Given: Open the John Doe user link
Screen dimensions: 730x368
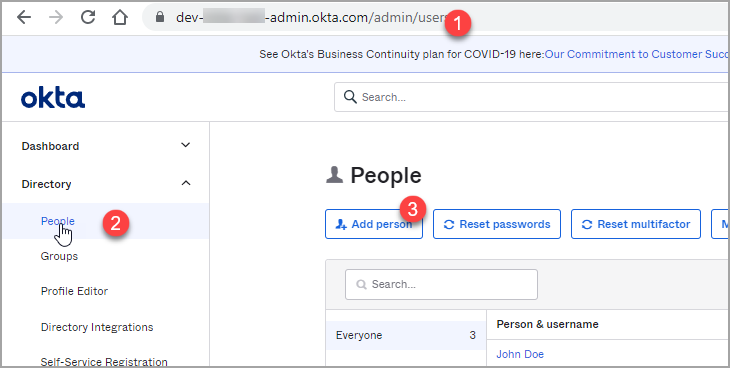Looking at the screenshot, I should [520, 354].
